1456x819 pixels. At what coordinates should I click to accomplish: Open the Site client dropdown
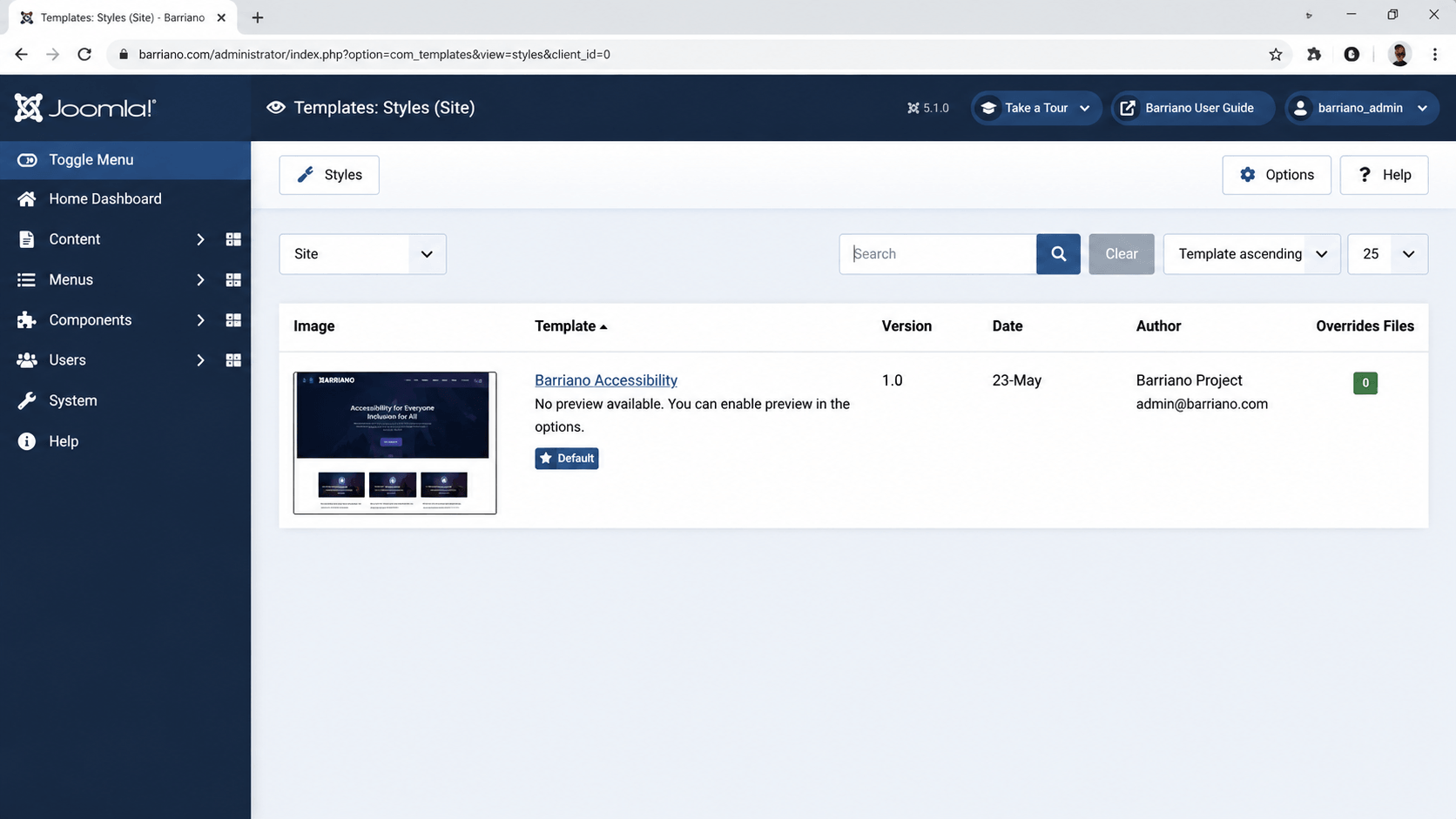pyautogui.click(x=362, y=254)
